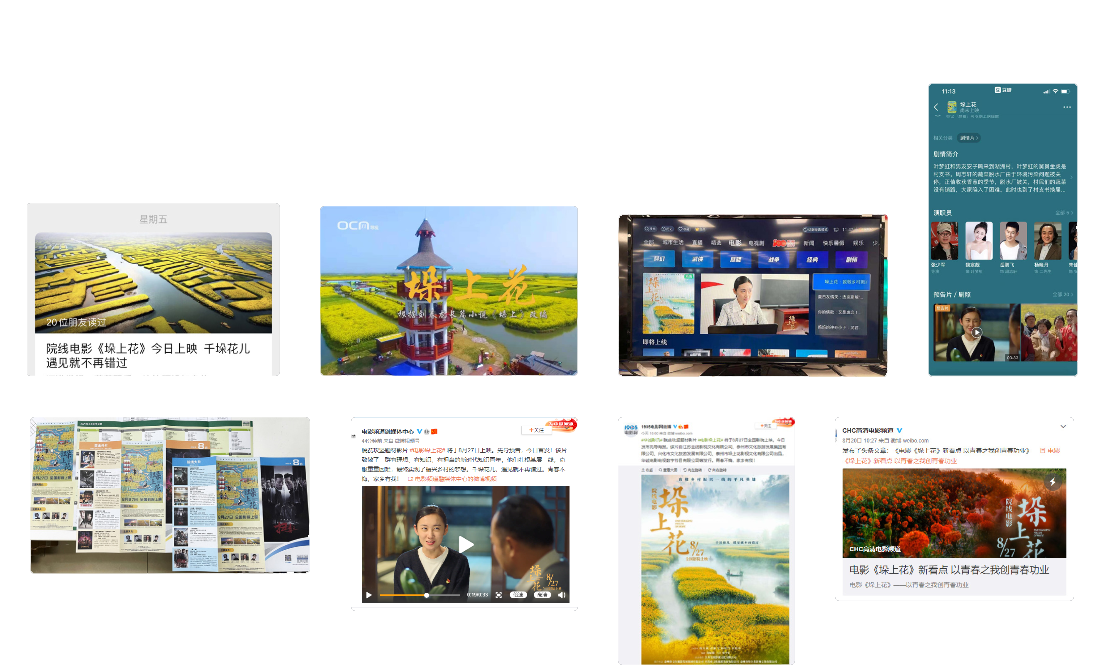Screen dimensions: 1096x672
Task: Open the 垛上花 poster on the TV screen
Action: tap(669, 303)
